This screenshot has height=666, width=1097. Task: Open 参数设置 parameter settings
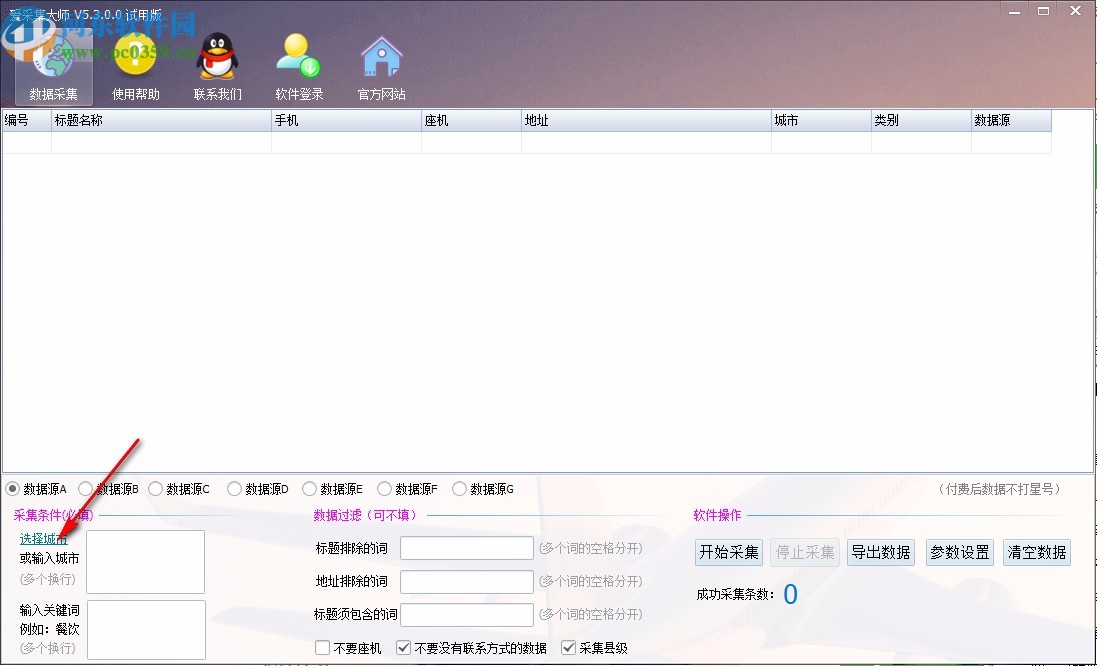click(959, 552)
